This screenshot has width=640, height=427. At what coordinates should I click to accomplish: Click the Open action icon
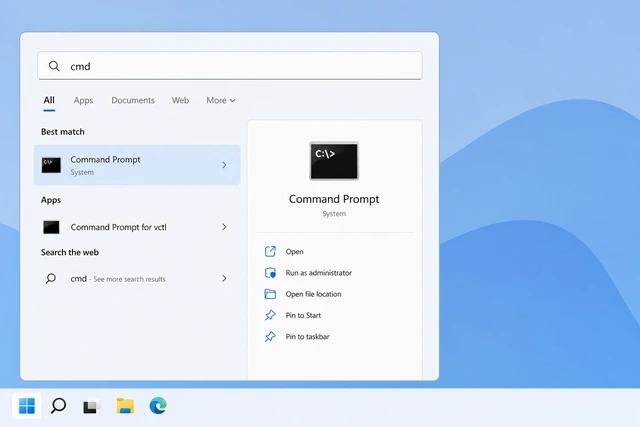point(270,251)
